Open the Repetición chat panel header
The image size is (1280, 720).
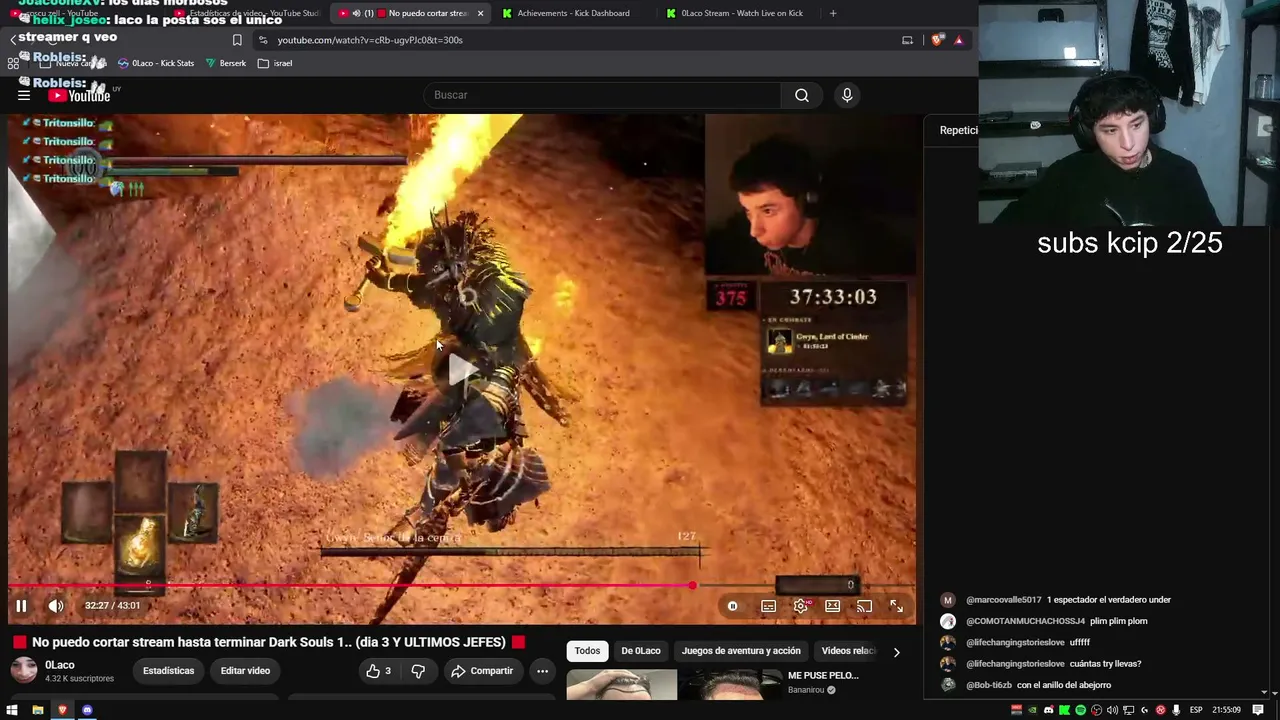point(958,130)
